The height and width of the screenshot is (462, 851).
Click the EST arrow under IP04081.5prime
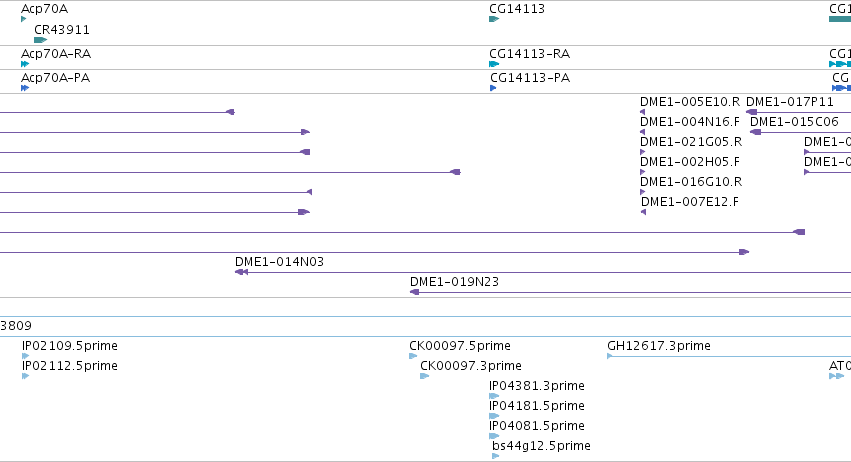[x=494, y=436]
